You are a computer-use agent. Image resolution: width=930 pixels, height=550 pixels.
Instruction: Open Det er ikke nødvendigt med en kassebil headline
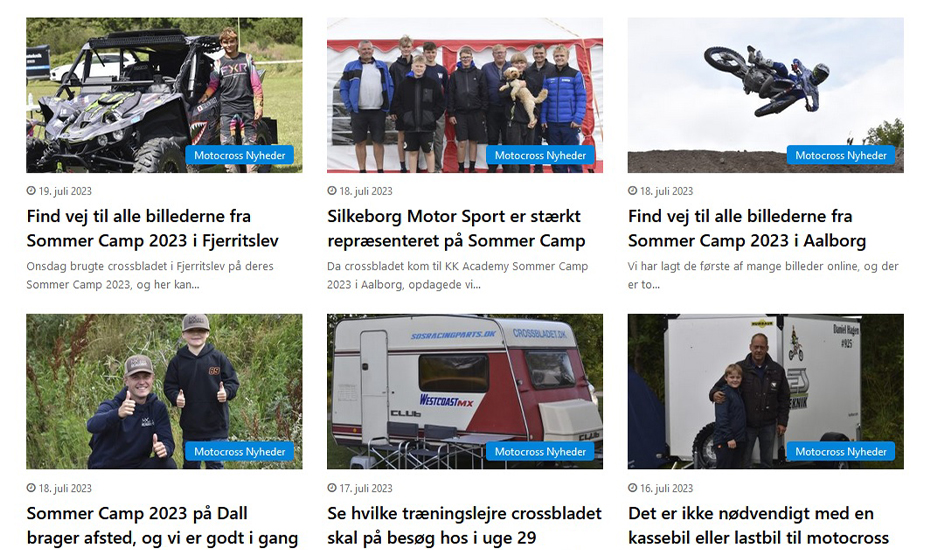pos(759,526)
